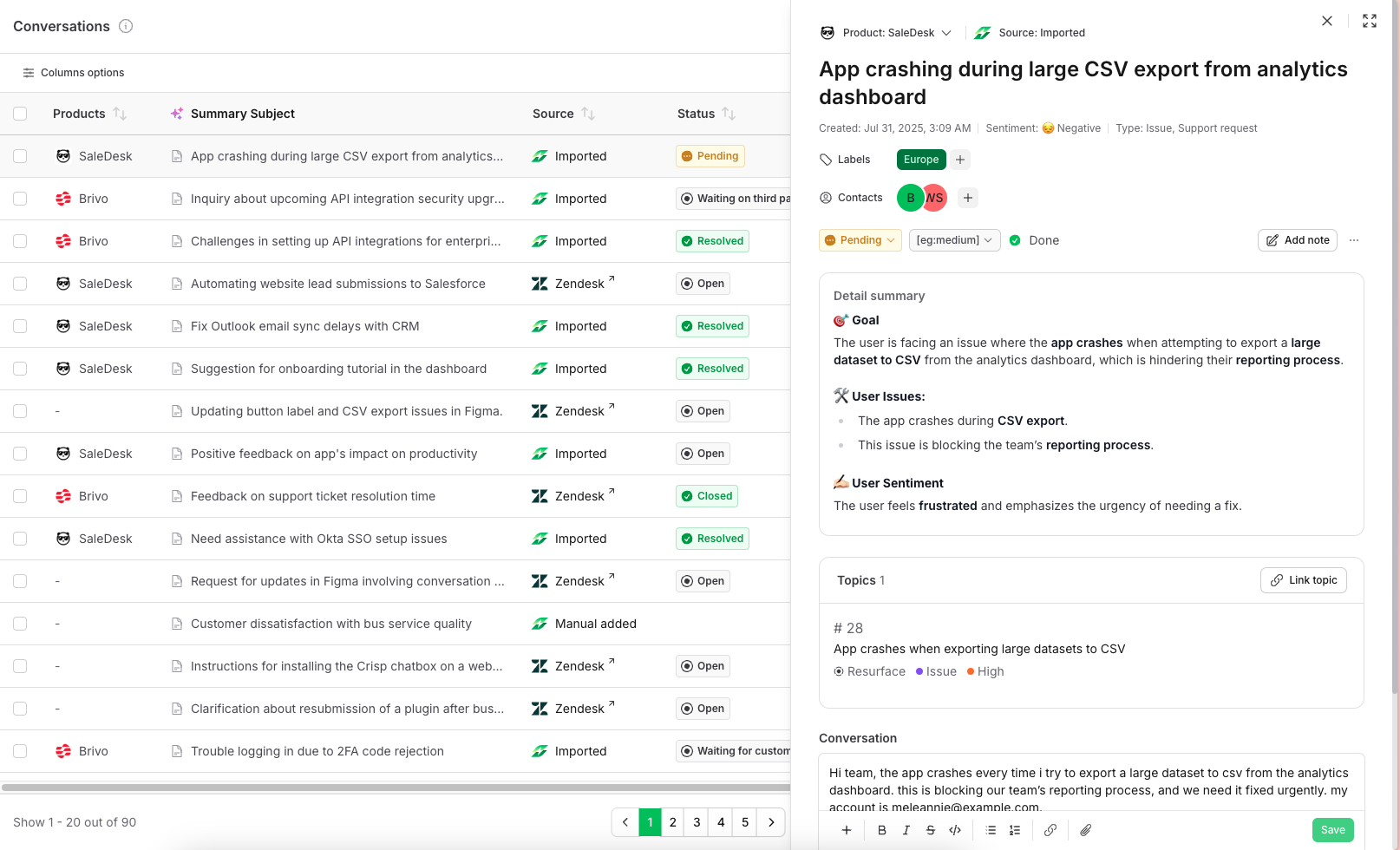Go to page 3 of conversations
This screenshot has width=1400, height=850.
pos(697,822)
